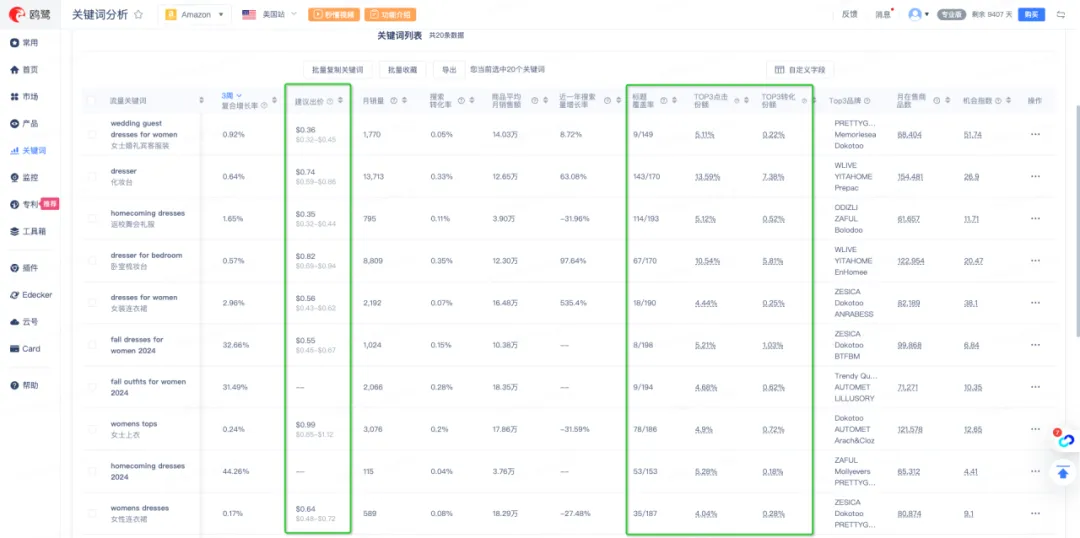The image size is (1080, 538).
Task: Go to 首页 in the sidebar
Action: (x=25, y=70)
